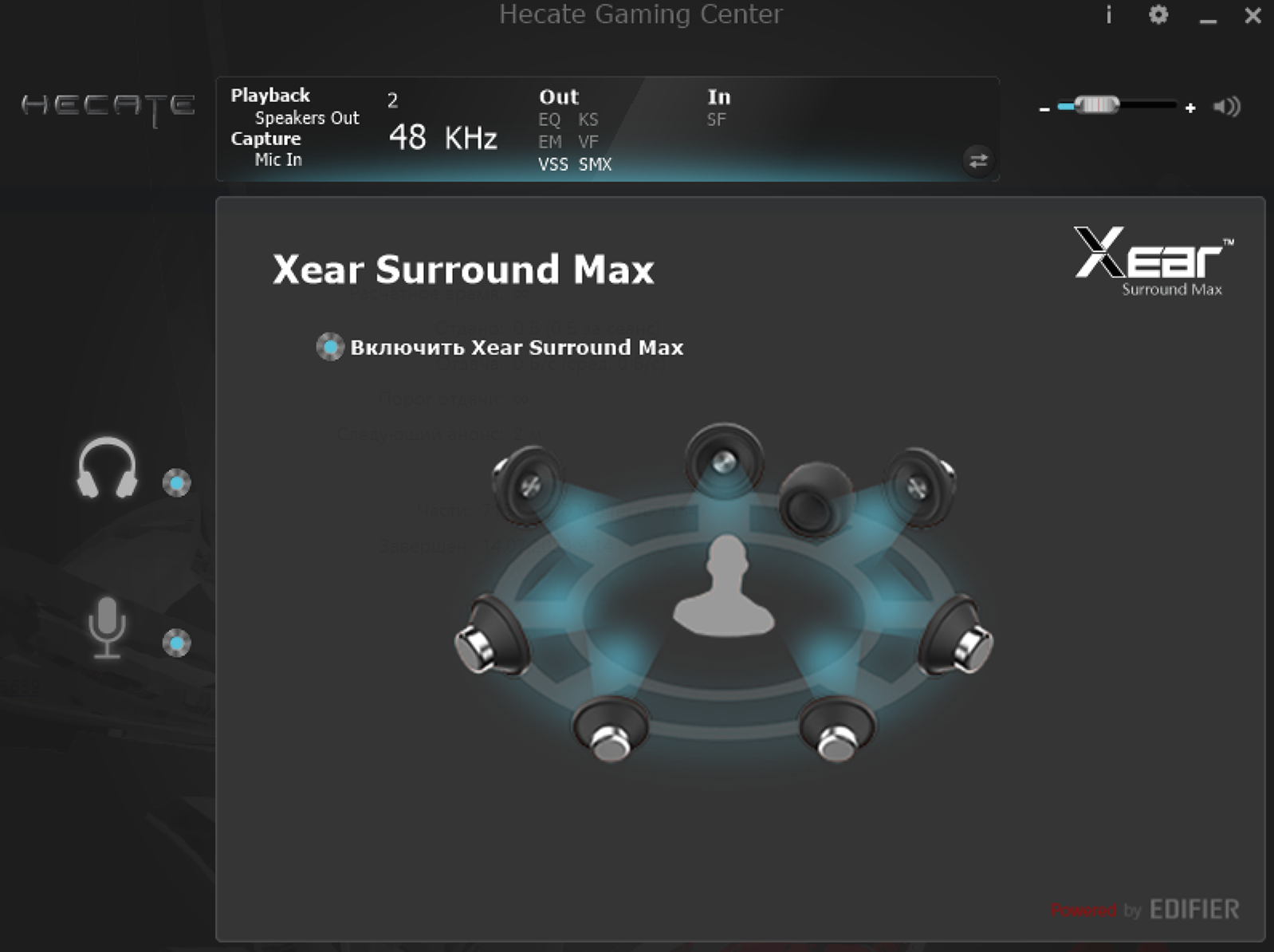1274x952 pixels.
Task: Click the Powered by EDIFIER text
Action: click(x=1145, y=909)
